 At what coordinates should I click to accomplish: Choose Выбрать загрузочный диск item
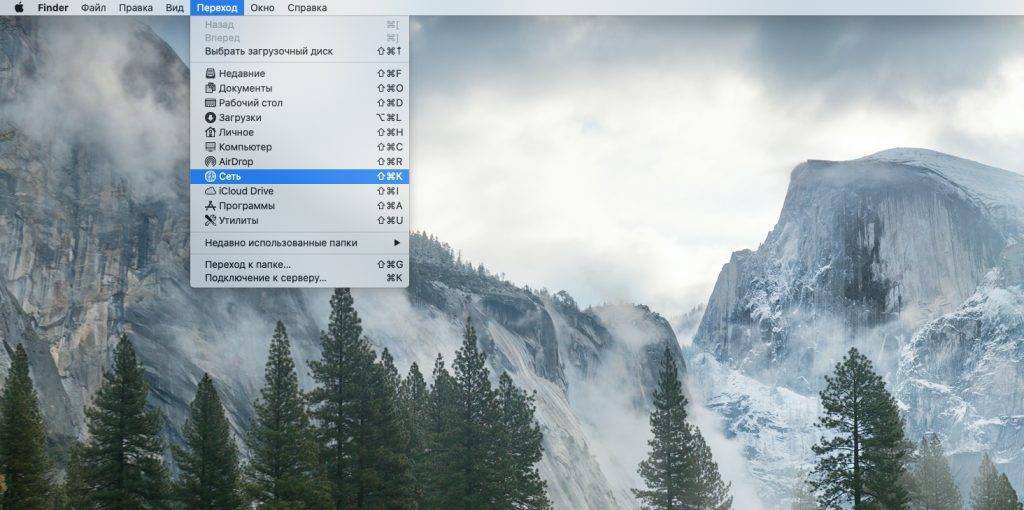(269, 51)
